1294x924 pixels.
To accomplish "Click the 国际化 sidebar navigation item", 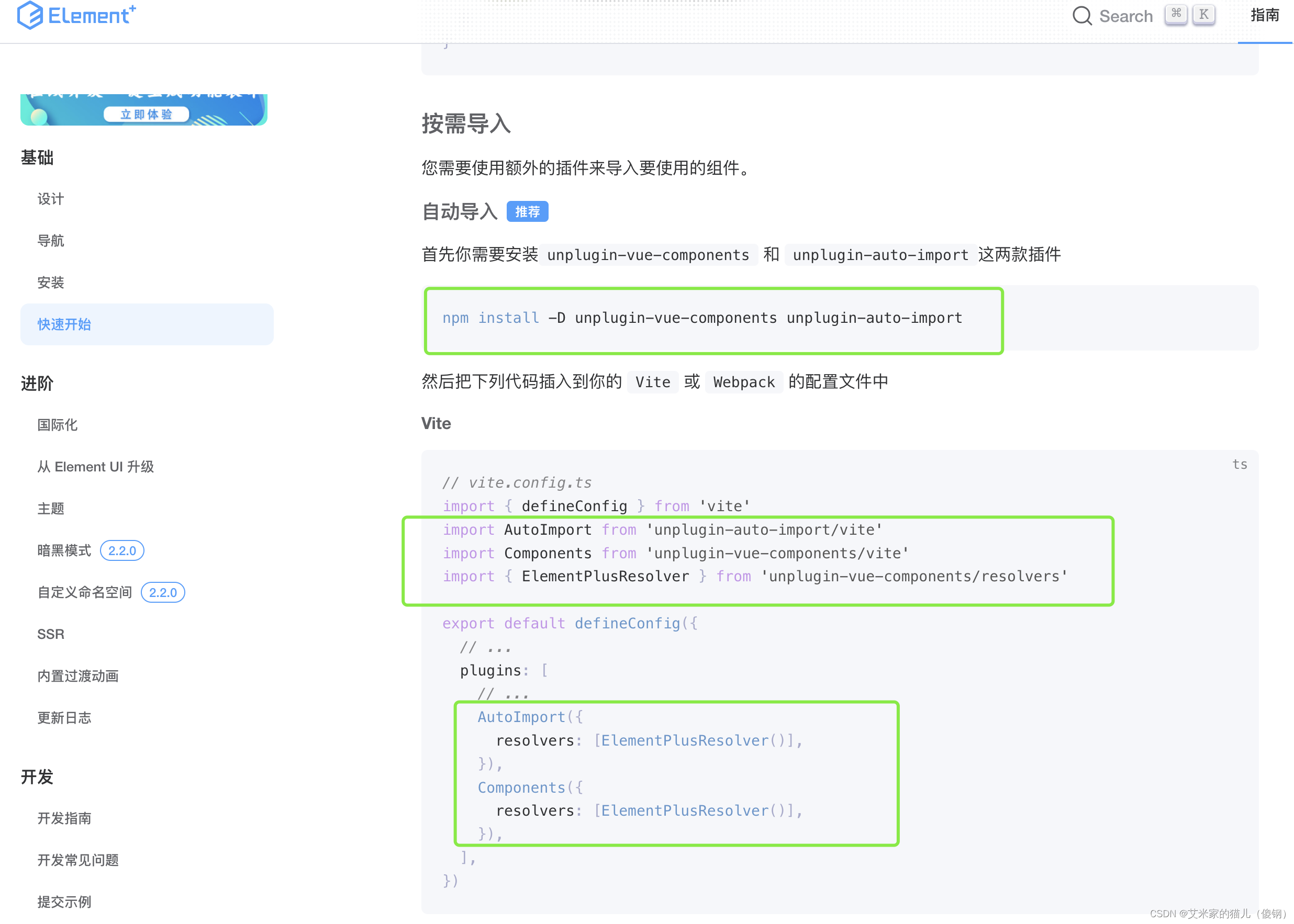I will 57,425.
